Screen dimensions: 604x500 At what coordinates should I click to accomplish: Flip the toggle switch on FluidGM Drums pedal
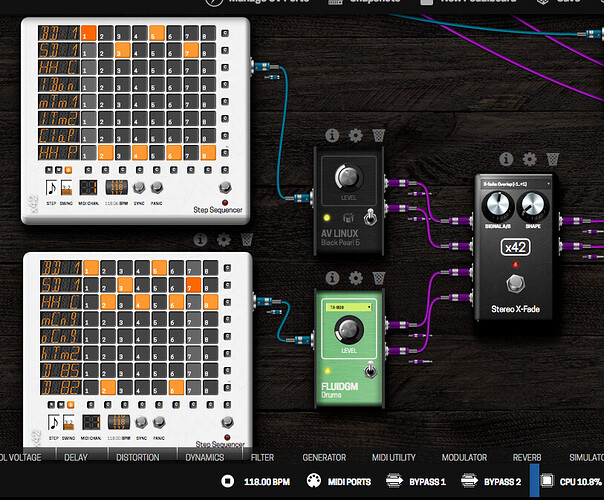(x=370, y=370)
